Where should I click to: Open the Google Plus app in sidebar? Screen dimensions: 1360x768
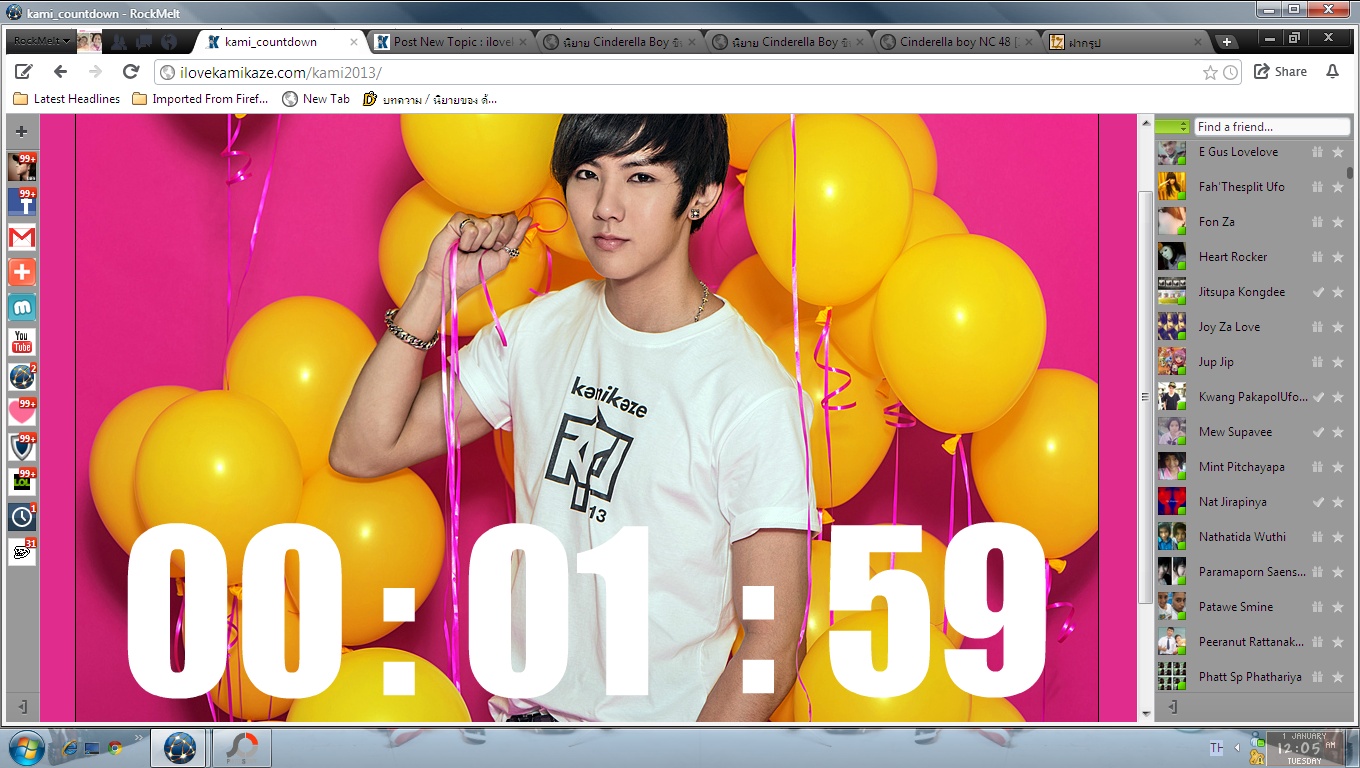coord(22,272)
